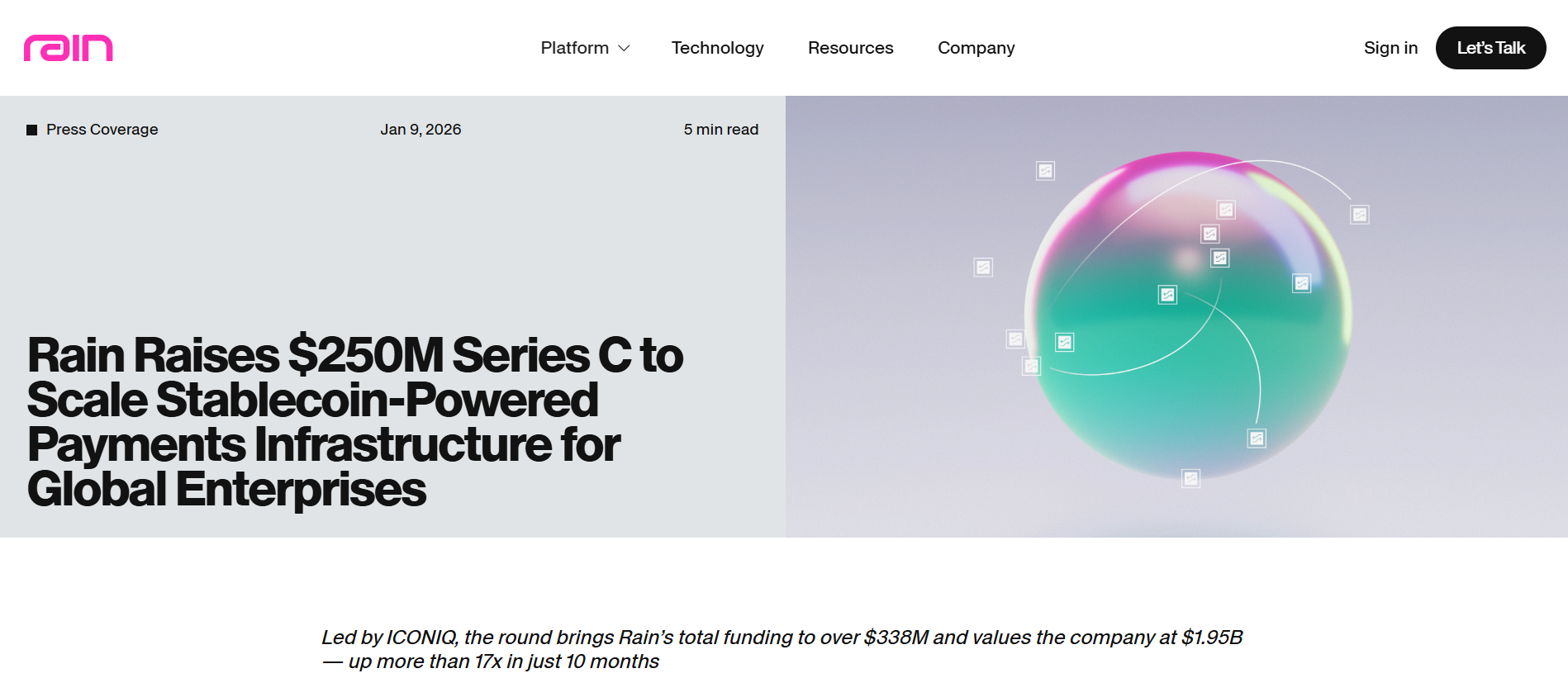Click the Press Coverage tag
Screen dimensions: 1568x678
click(x=102, y=129)
